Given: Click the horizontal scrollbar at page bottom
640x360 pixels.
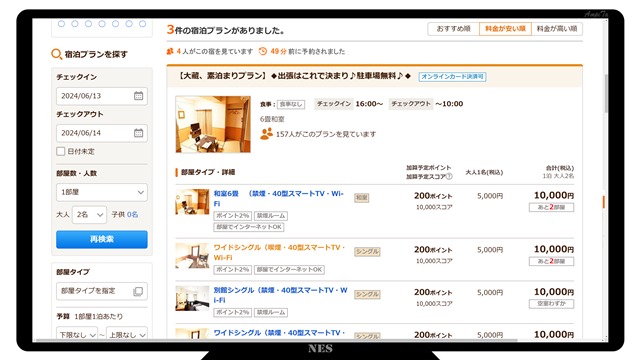Looking at the screenshot, I should click(x=277, y=340).
